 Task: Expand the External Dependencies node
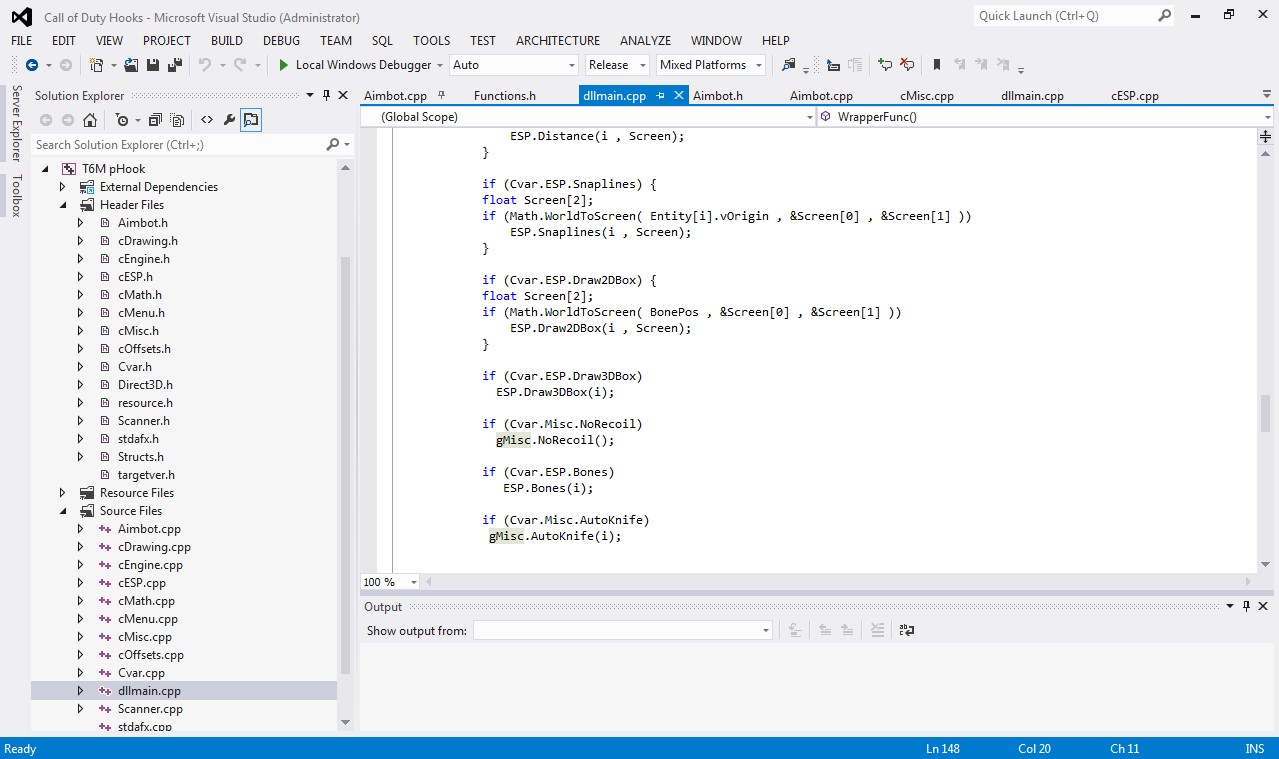pyautogui.click(x=62, y=187)
